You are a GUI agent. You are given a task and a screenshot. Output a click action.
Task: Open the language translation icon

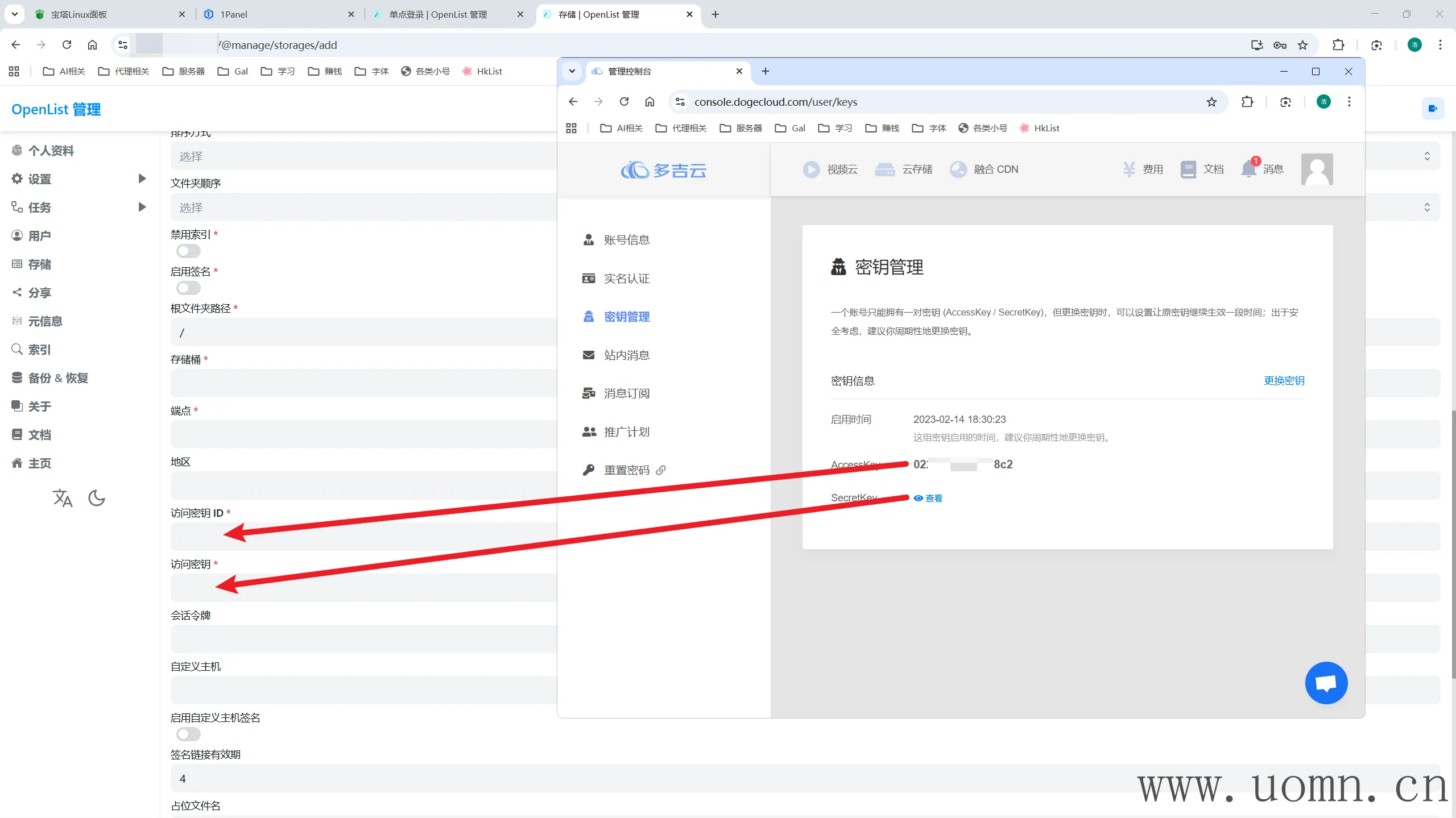pos(63,498)
